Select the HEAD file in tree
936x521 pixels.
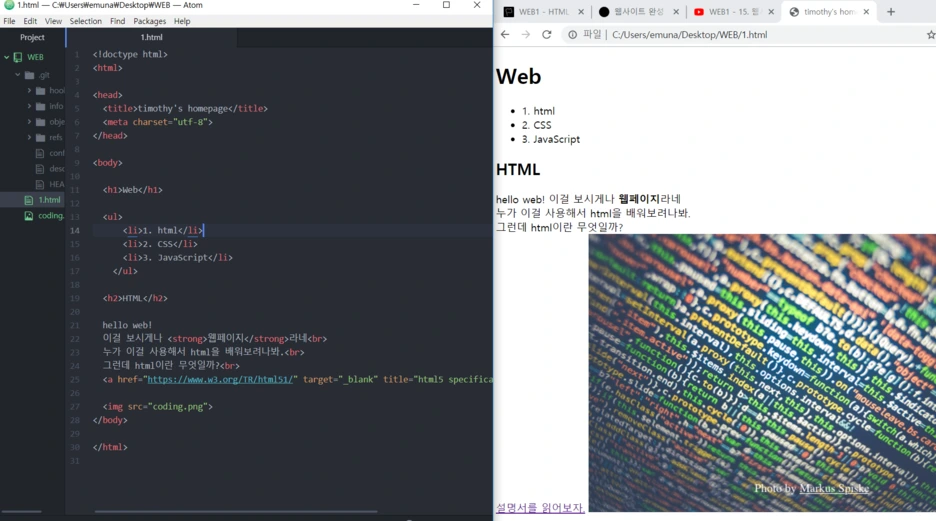(57, 184)
